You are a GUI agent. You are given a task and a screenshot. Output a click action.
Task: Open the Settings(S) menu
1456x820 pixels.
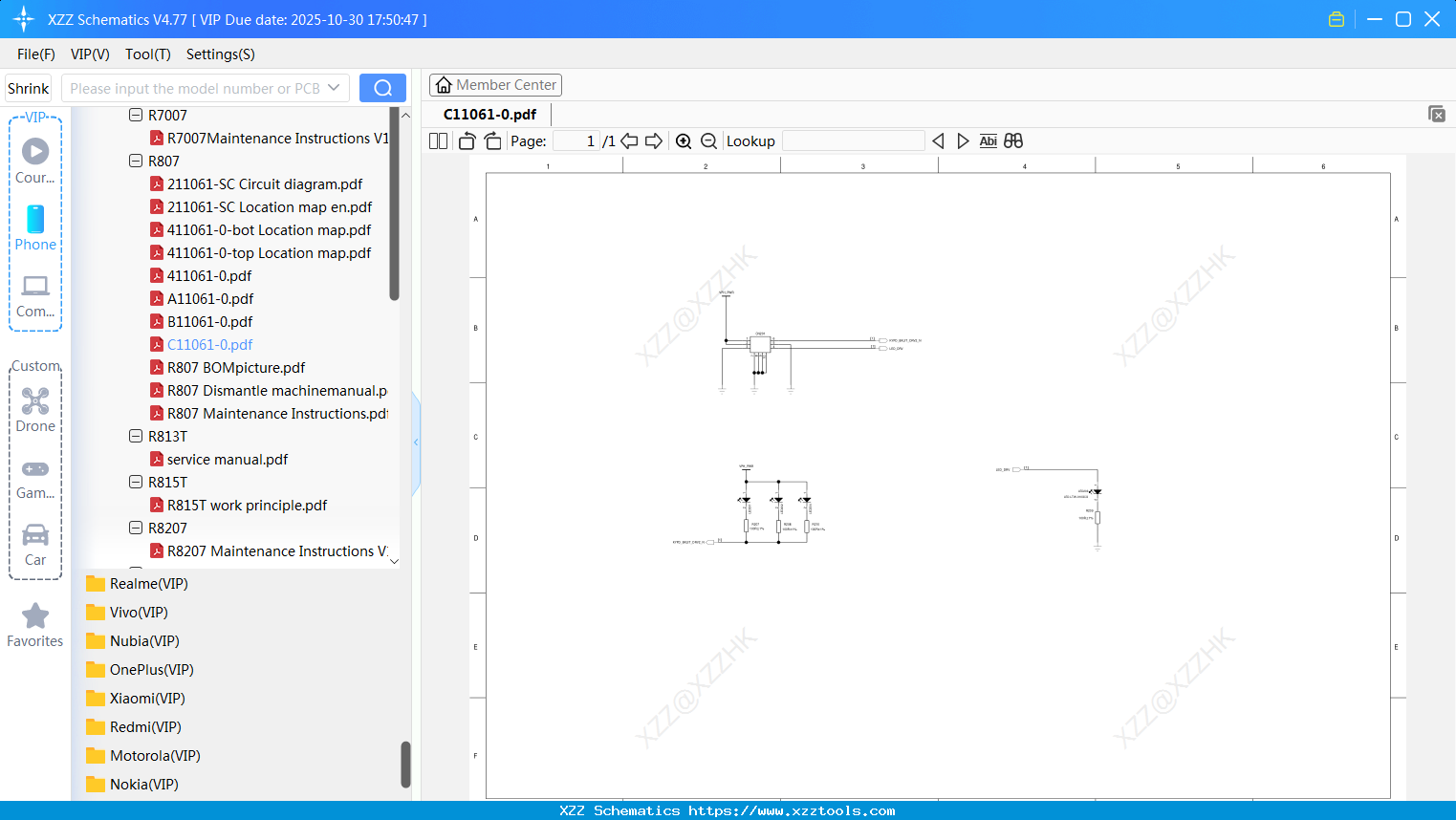(x=221, y=54)
